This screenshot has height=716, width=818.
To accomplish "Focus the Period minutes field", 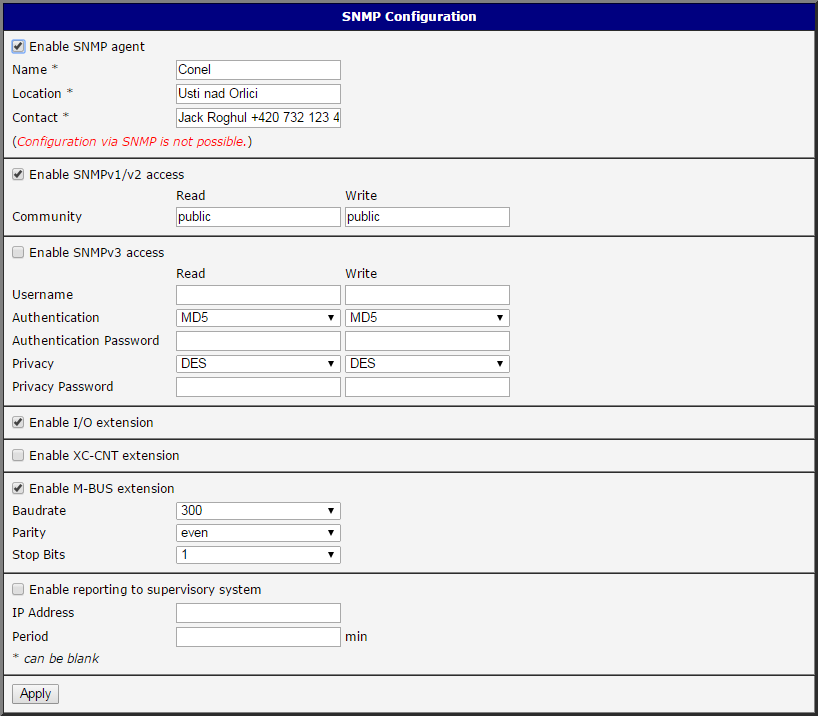I will [x=258, y=637].
